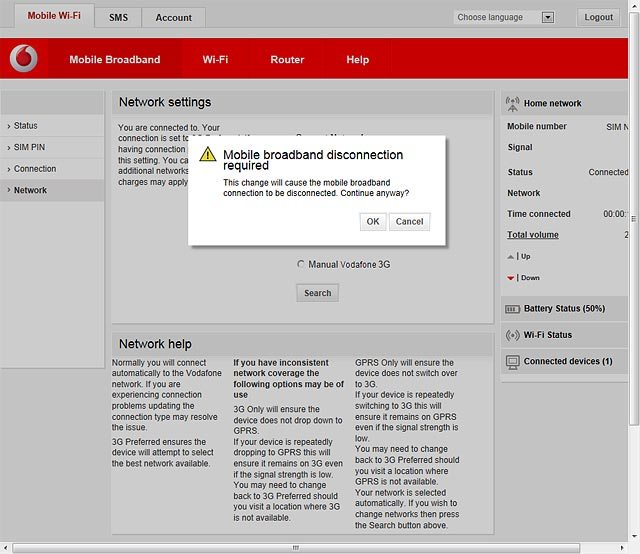Click the Mobile number label
The height and width of the screenshot is (554, 640).
[537, 127]
